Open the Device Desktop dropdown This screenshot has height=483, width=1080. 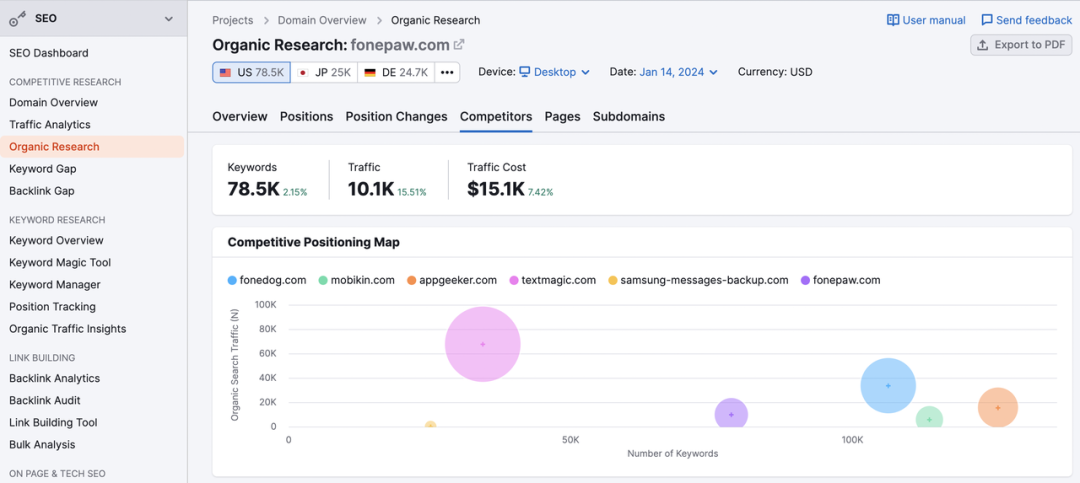point(554,72)
